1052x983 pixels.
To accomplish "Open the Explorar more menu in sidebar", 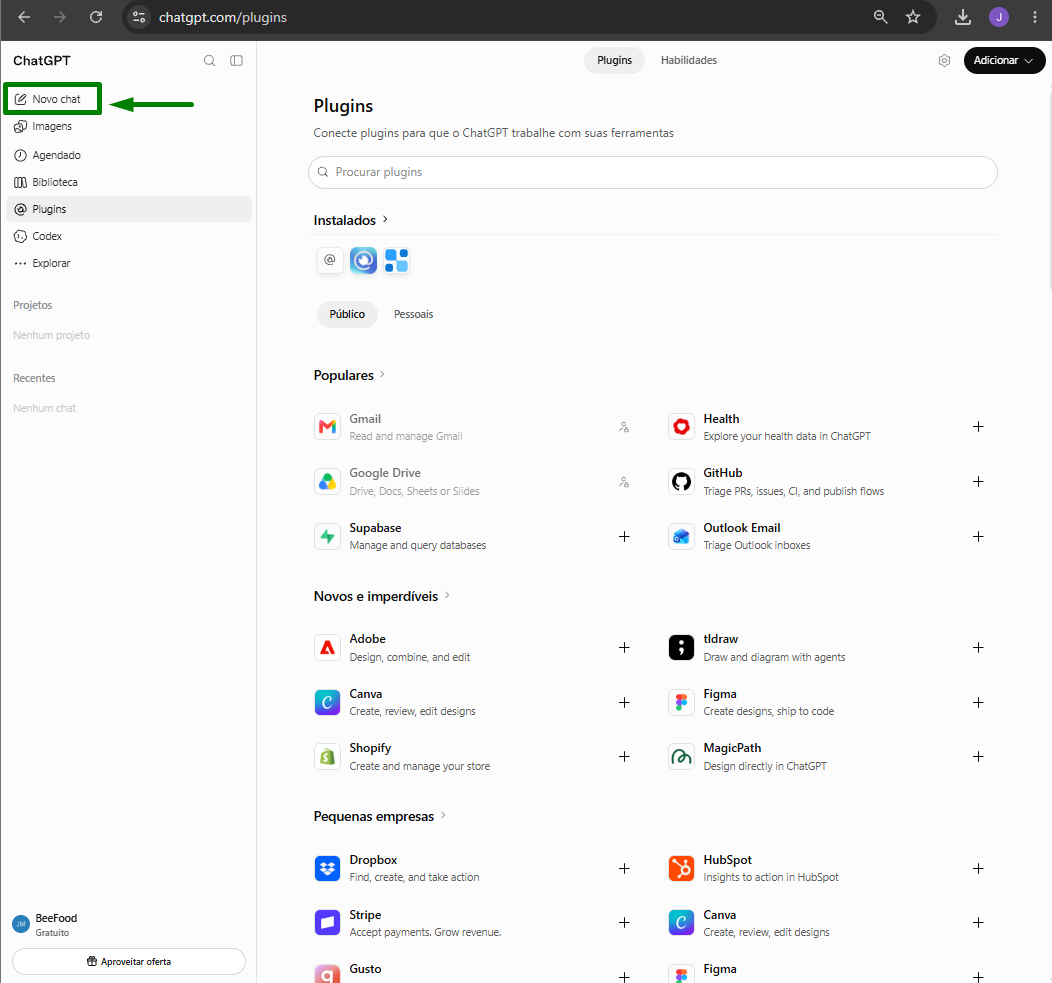I will click(129, 263).
